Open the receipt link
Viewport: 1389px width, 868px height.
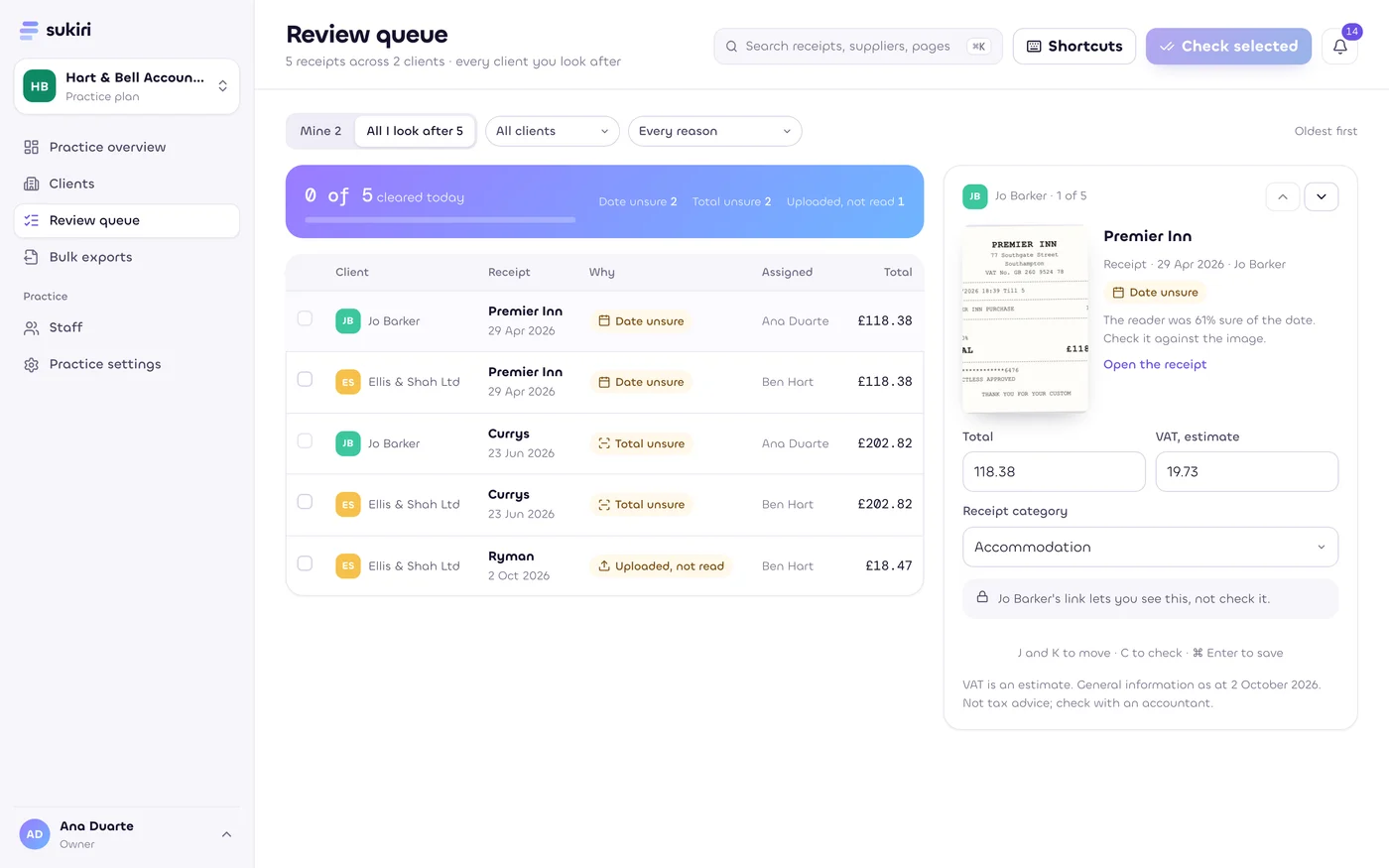[1155, 365]
